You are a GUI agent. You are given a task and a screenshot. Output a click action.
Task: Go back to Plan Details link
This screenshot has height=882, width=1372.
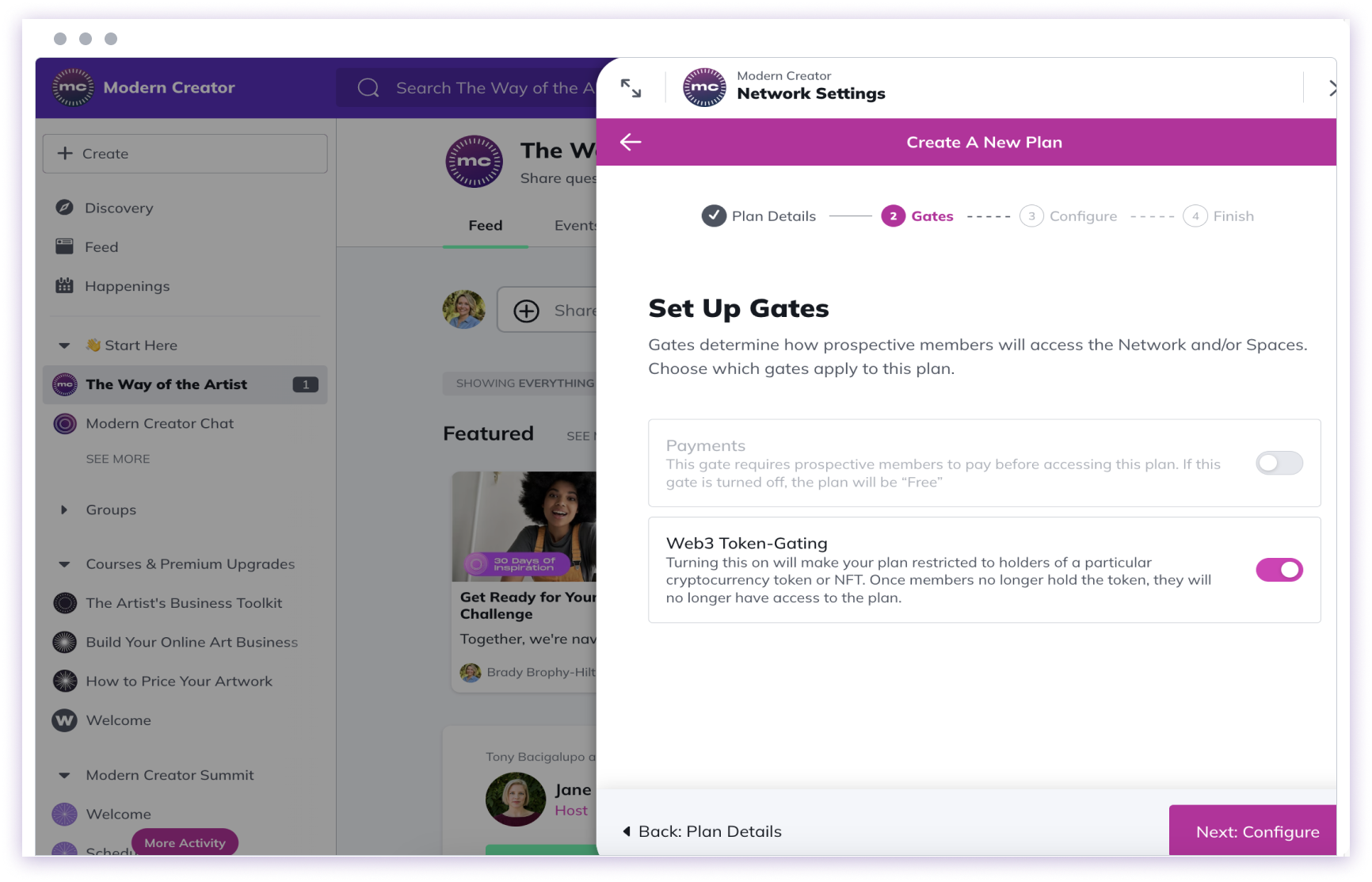703,831
